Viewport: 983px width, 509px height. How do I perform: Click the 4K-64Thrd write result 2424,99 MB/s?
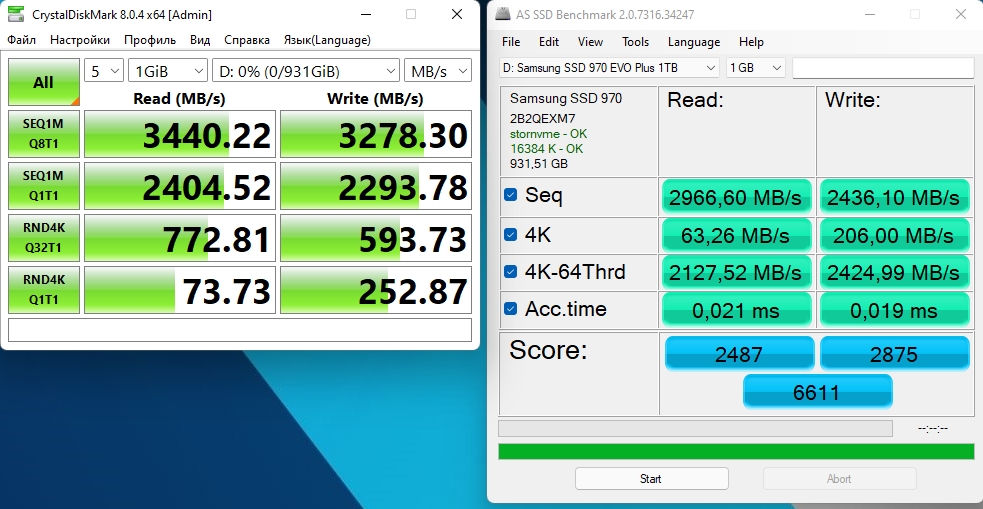pos(894,273)
